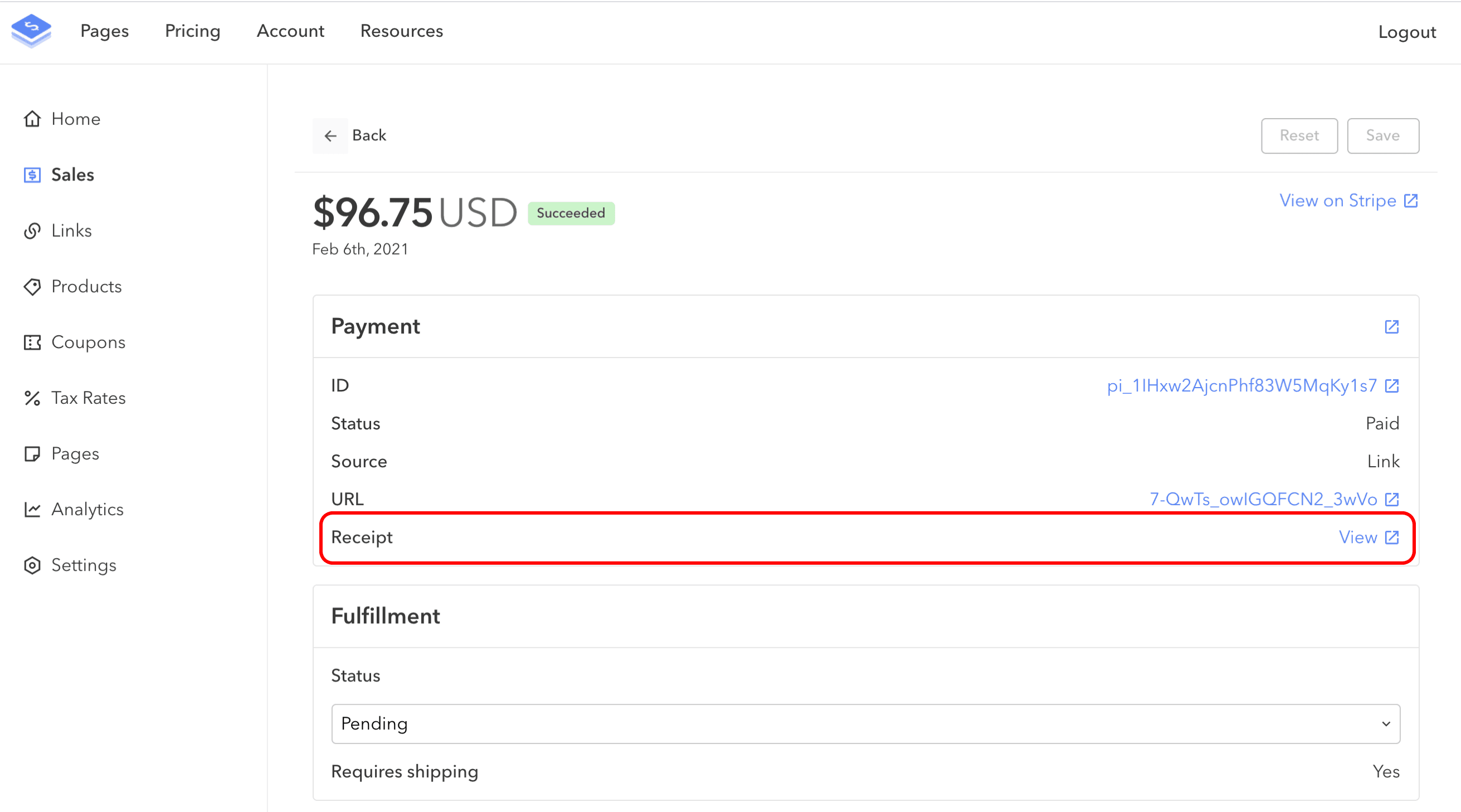The image size is (1461, 812).
Task: Click the Save button
Action: (1382, 135)
